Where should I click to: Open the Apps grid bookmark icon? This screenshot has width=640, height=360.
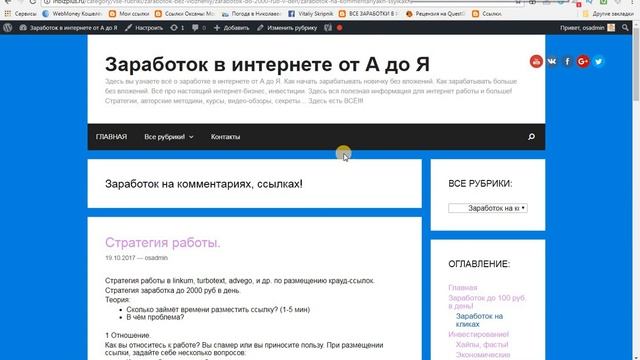pos(8,13)
